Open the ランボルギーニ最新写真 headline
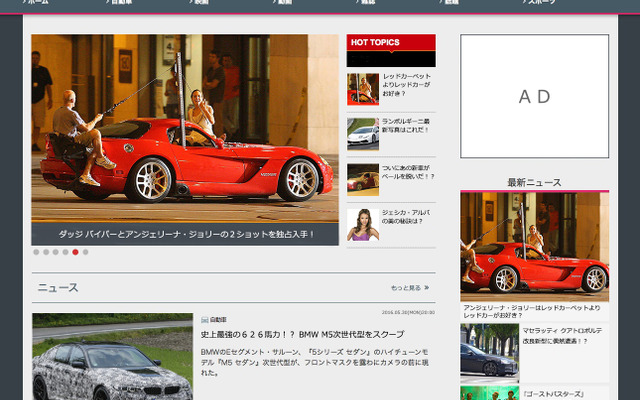The width and height of the screenshot is (640, 400). coord(406,126)
